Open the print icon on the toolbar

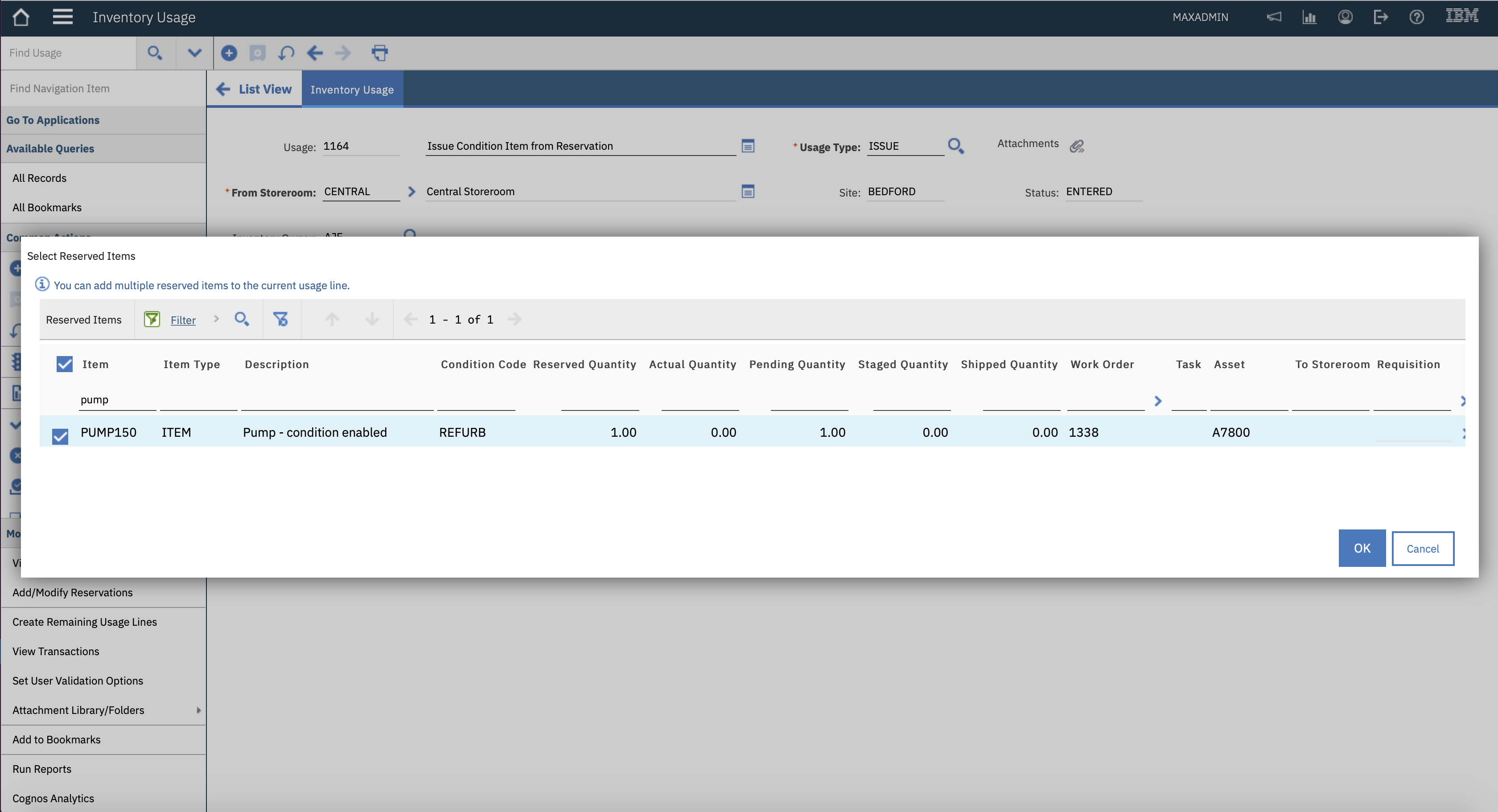[x=380, y=53]
